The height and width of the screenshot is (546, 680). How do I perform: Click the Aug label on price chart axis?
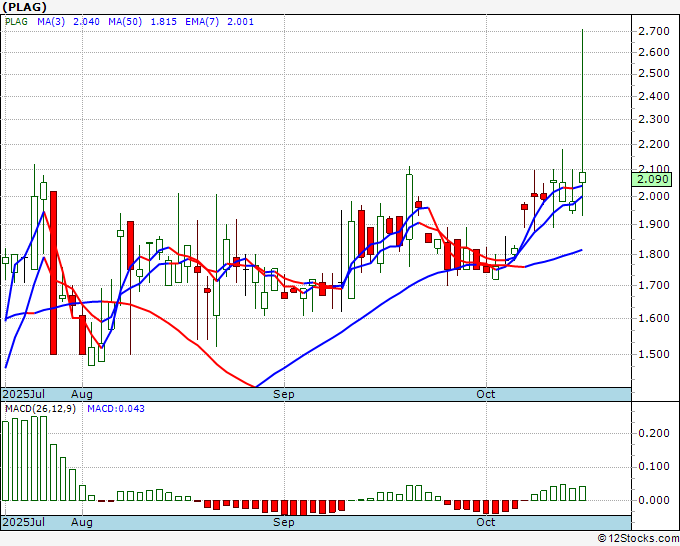pyautogui.click(x=82, y=394)
